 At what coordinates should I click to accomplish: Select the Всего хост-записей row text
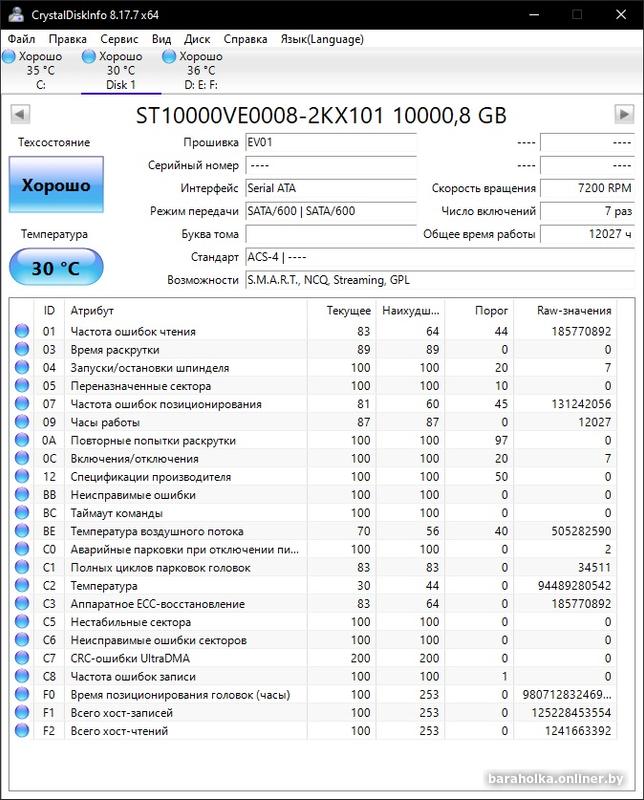121,713
